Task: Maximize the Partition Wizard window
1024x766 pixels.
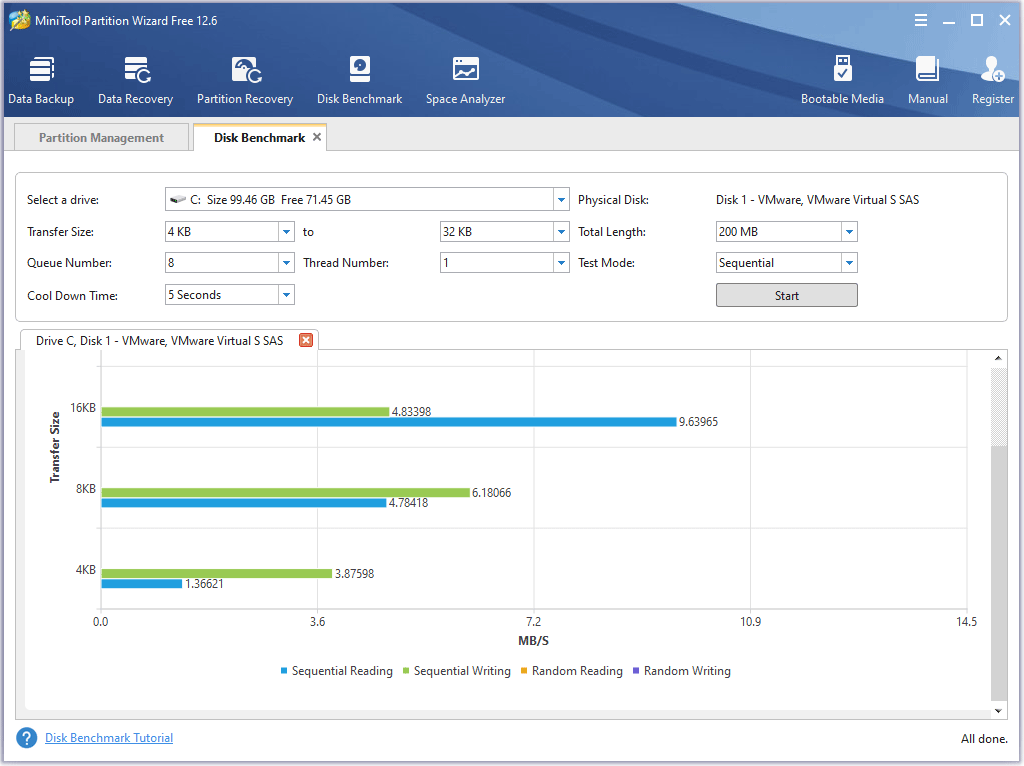Action: [x=977, y=20]
